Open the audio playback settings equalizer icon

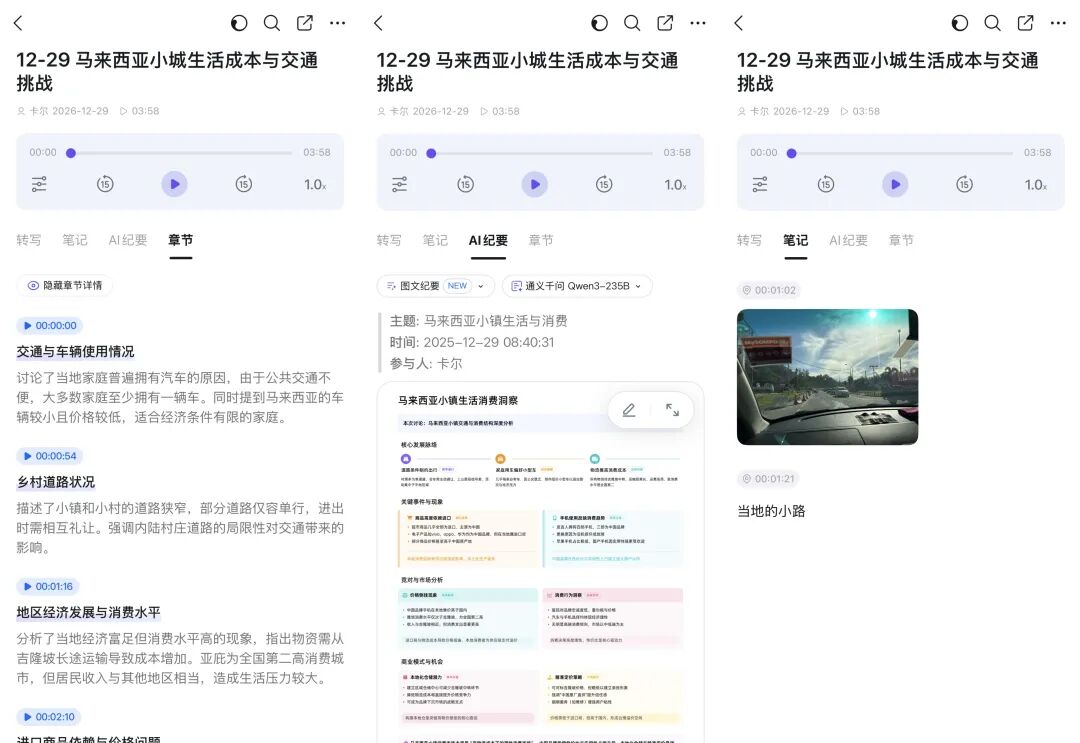click(38, 184)
